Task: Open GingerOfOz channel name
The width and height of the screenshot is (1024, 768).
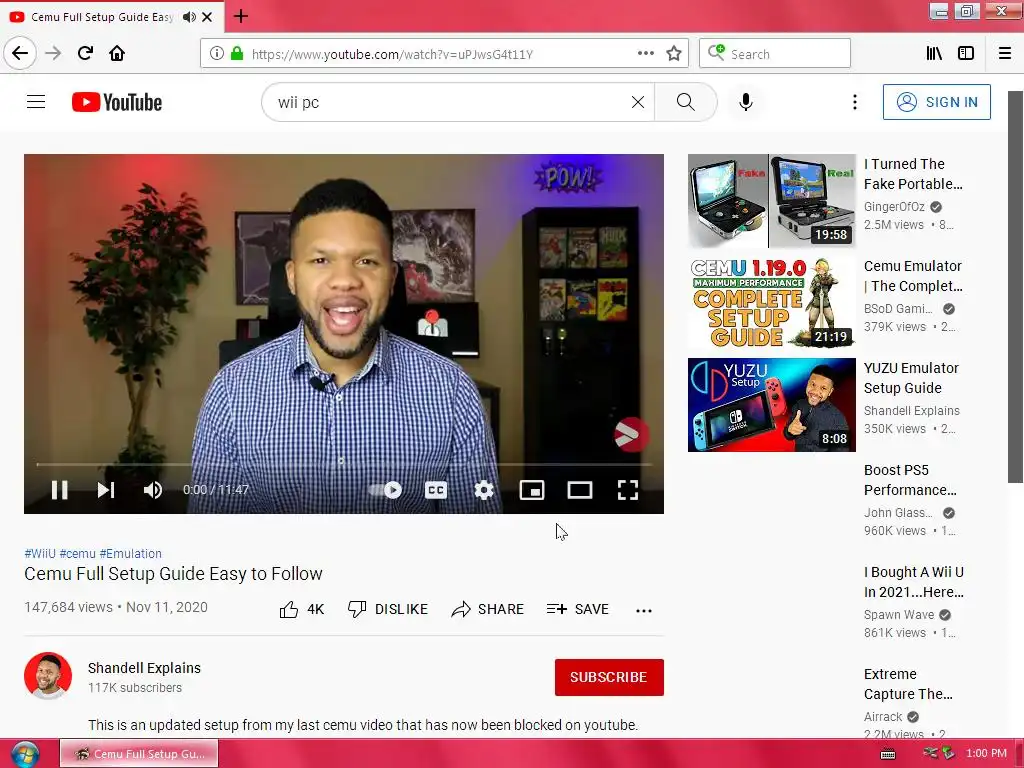Action: click(894, 207)
